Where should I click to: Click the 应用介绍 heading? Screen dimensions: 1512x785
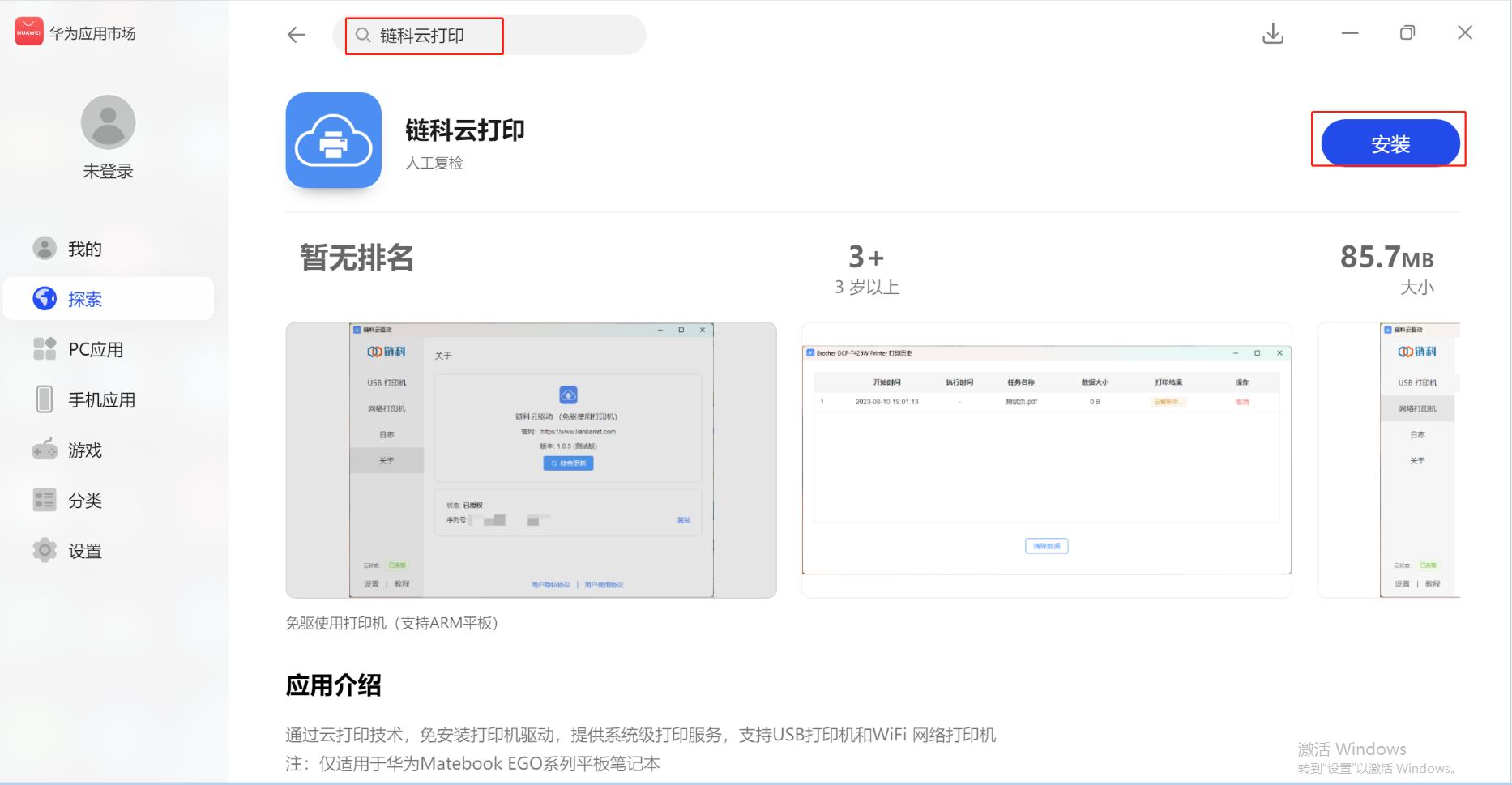[x=333, y=685]
